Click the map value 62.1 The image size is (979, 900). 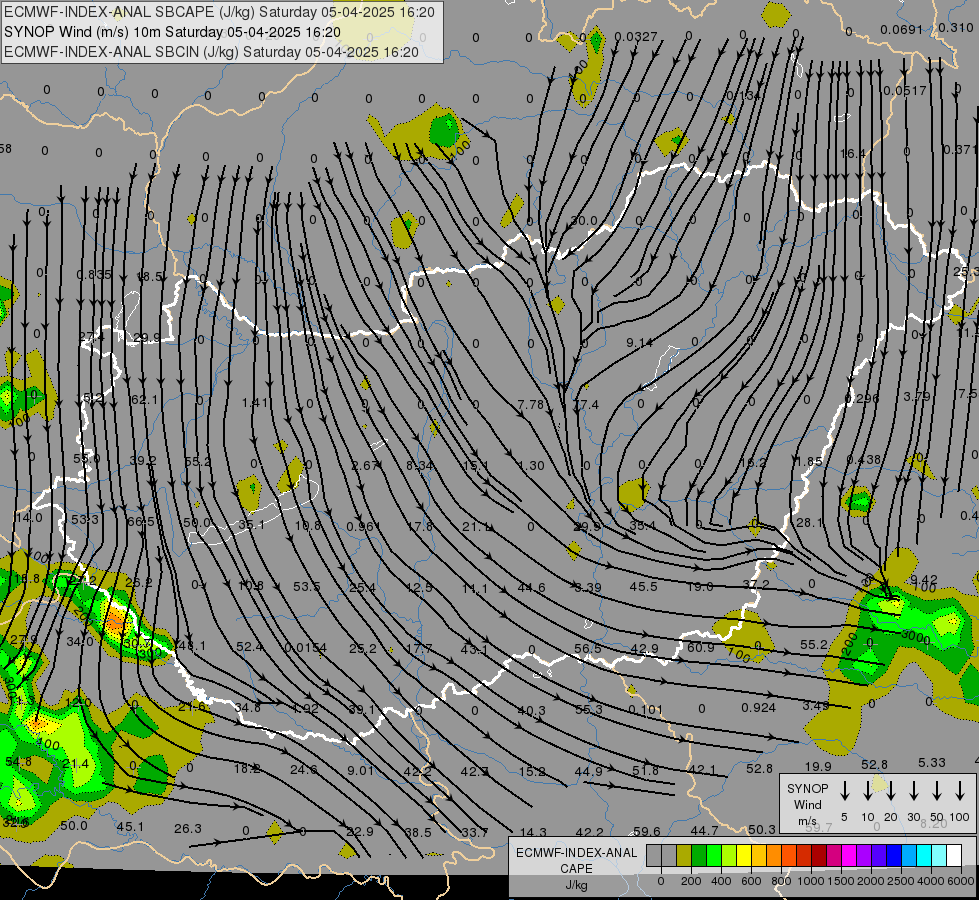coord(145,399)
